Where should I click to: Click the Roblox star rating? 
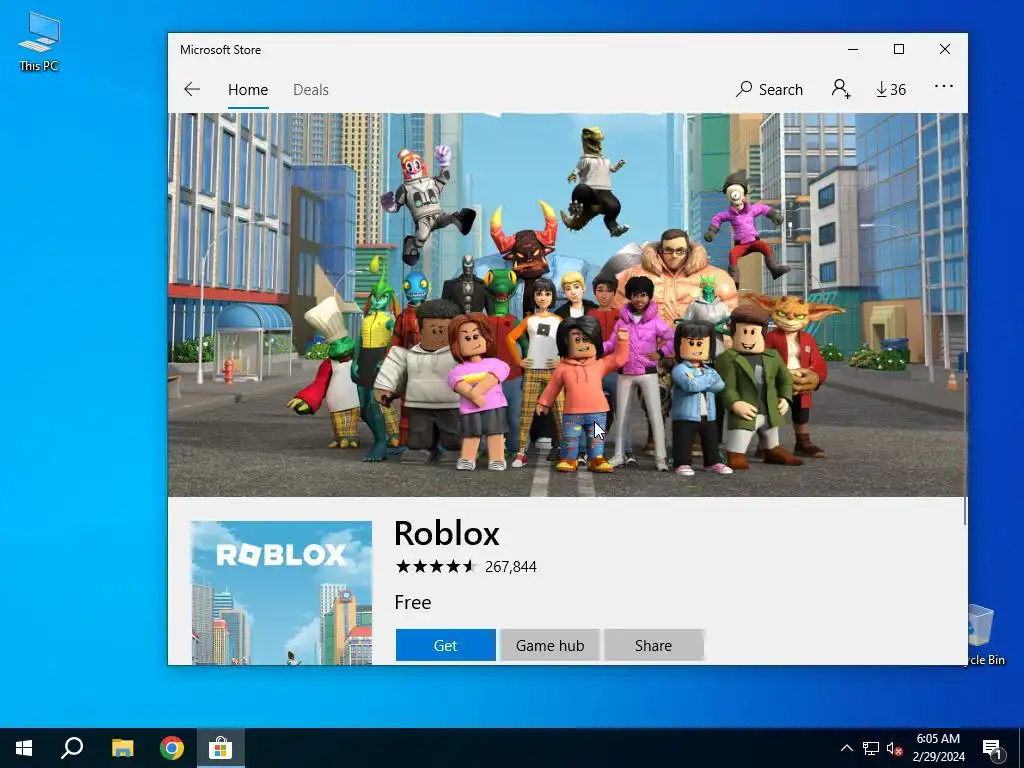click(436, 566)
